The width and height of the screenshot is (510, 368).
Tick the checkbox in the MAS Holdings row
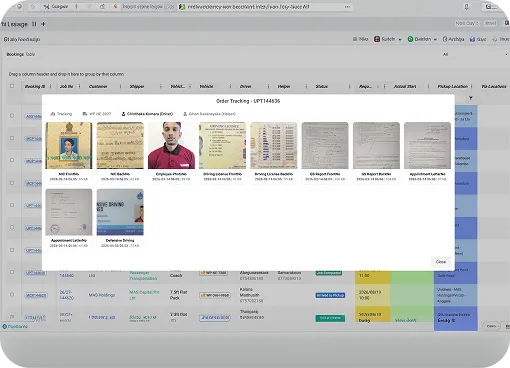pyautogui.click(x=12, y=295)
